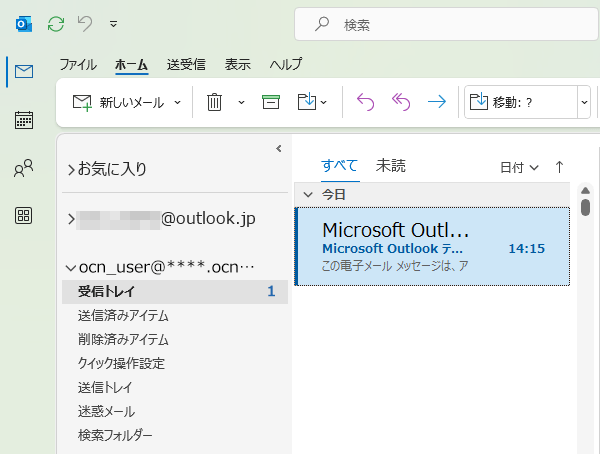The image size is (600, 454).
Task: Expand the お気に入り favorites section
Action: 71,170
